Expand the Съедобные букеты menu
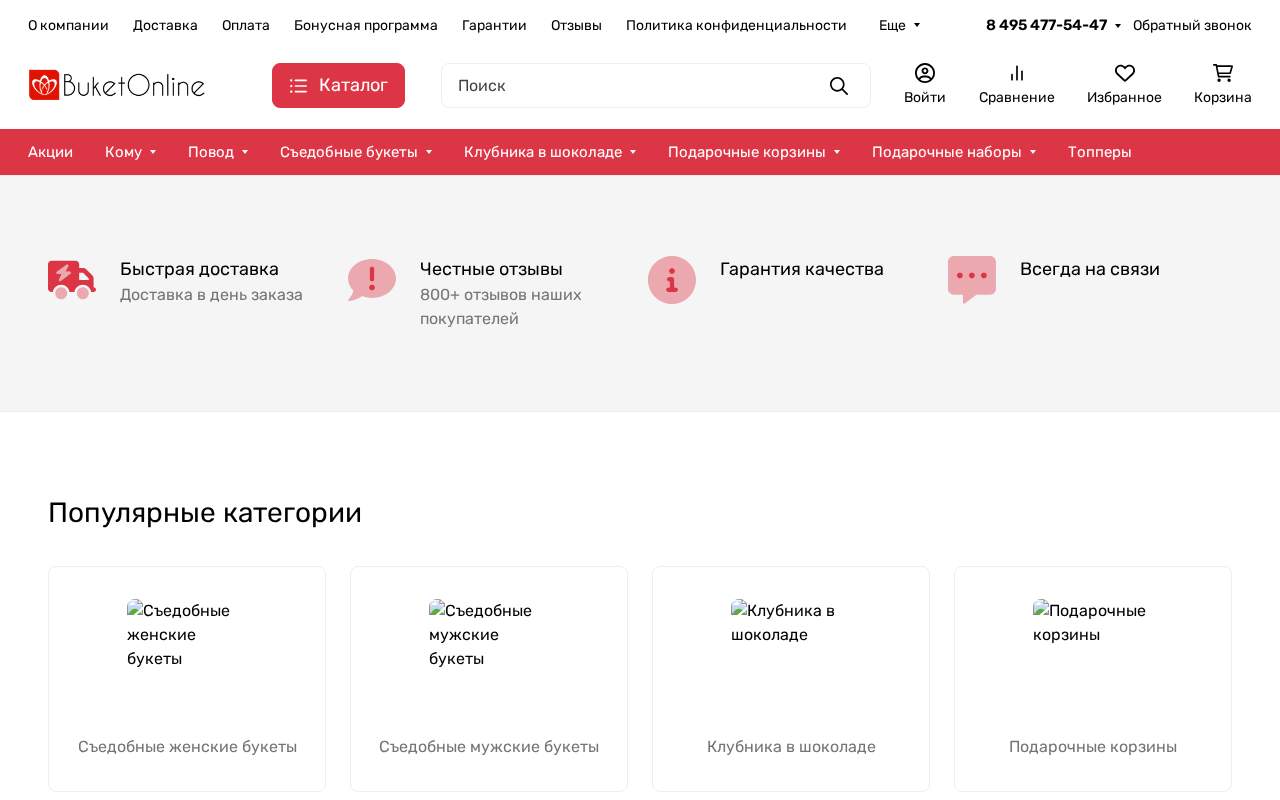This screenshot has height=800, width=1280. (x=356, y=152)
